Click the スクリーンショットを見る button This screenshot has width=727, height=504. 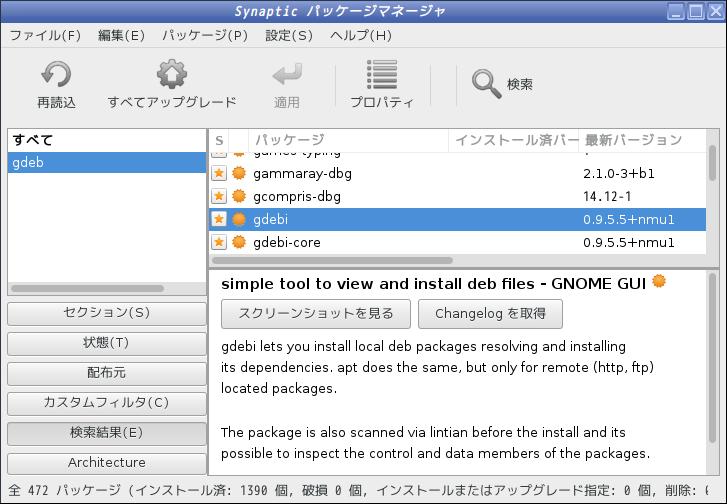316,314
